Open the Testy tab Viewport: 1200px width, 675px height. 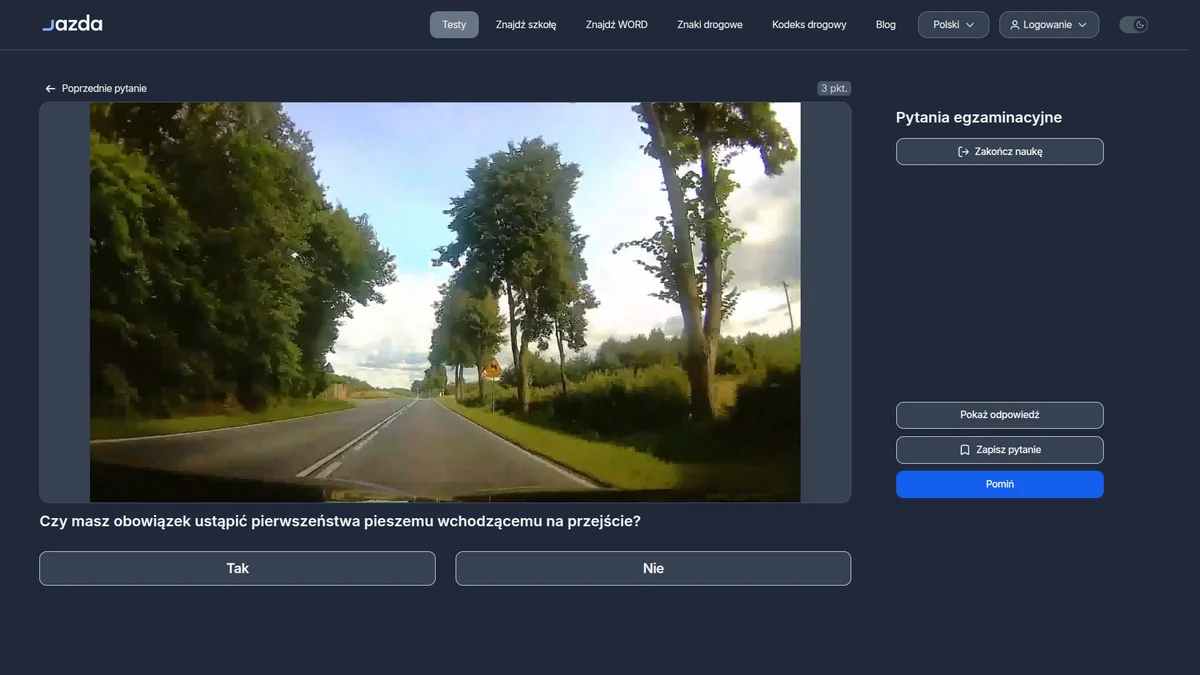(x=454, y=25)
